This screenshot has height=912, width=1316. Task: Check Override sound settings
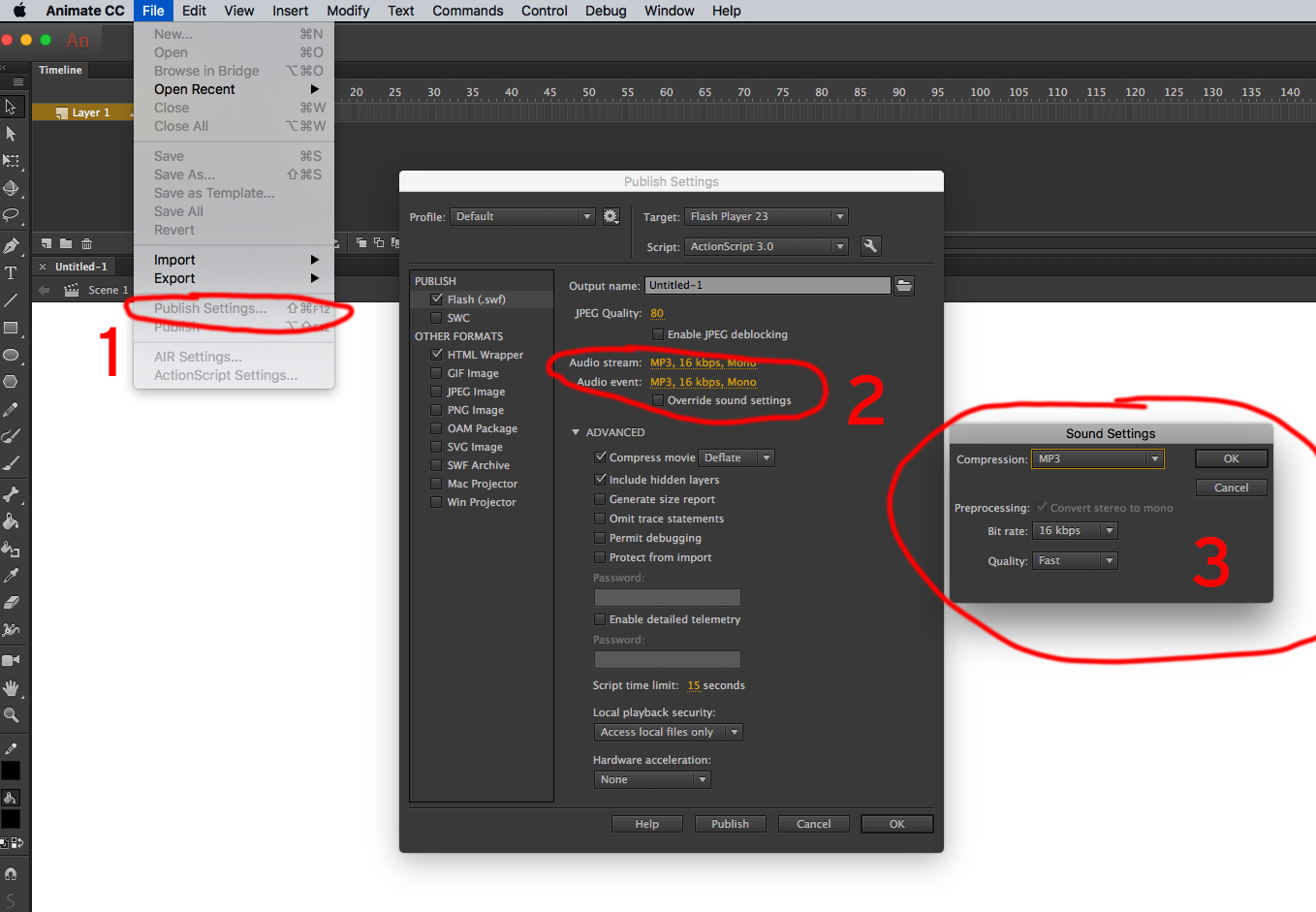pyautogui.click(x=658, y=400)
